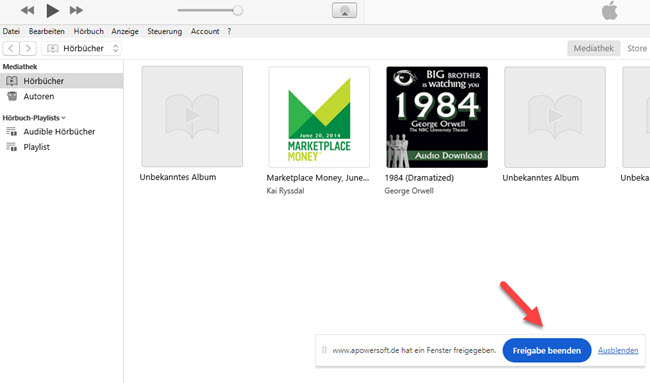Image resolution: width=650 pixels, height=383 pixels.
Task: Switch to the Mediathek tab
Action: point(593,48)
